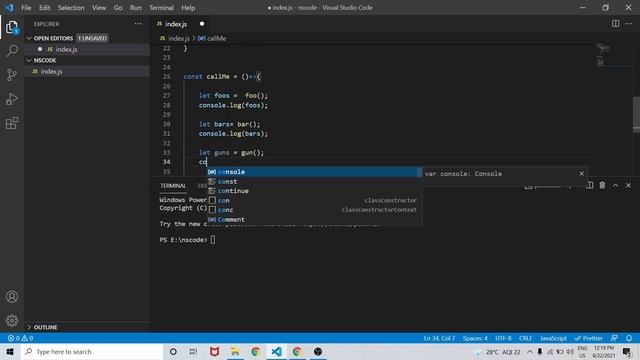Show hidden system tray icons
Image resolution: width=640 pixels, height=360 pixels.
[x=529, y=351]
